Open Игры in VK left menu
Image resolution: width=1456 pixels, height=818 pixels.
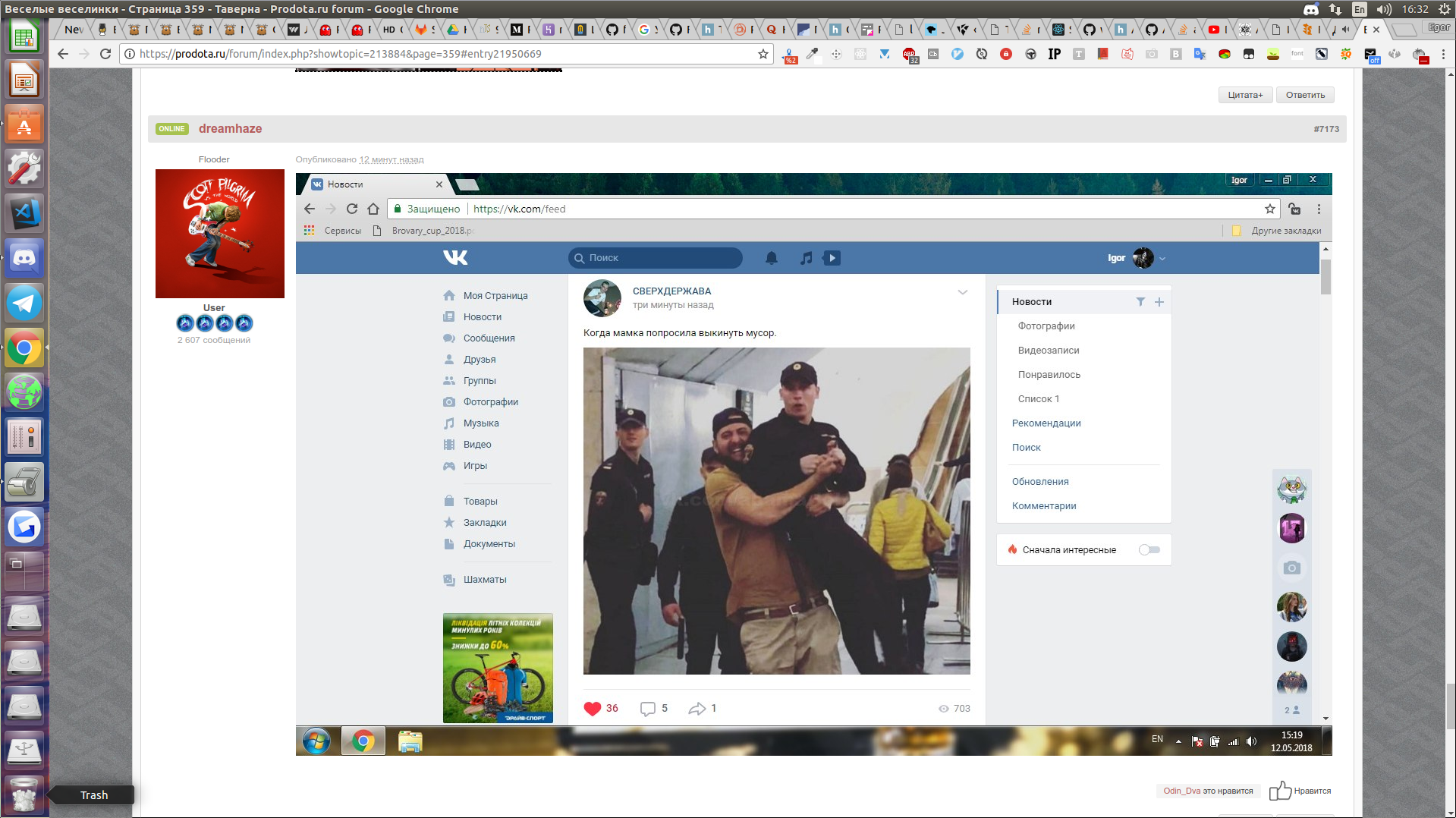[x=475, y=466]
